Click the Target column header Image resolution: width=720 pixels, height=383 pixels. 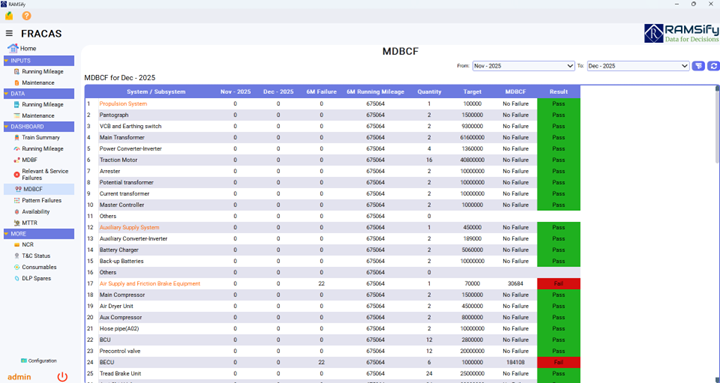[x=472, y=92]
